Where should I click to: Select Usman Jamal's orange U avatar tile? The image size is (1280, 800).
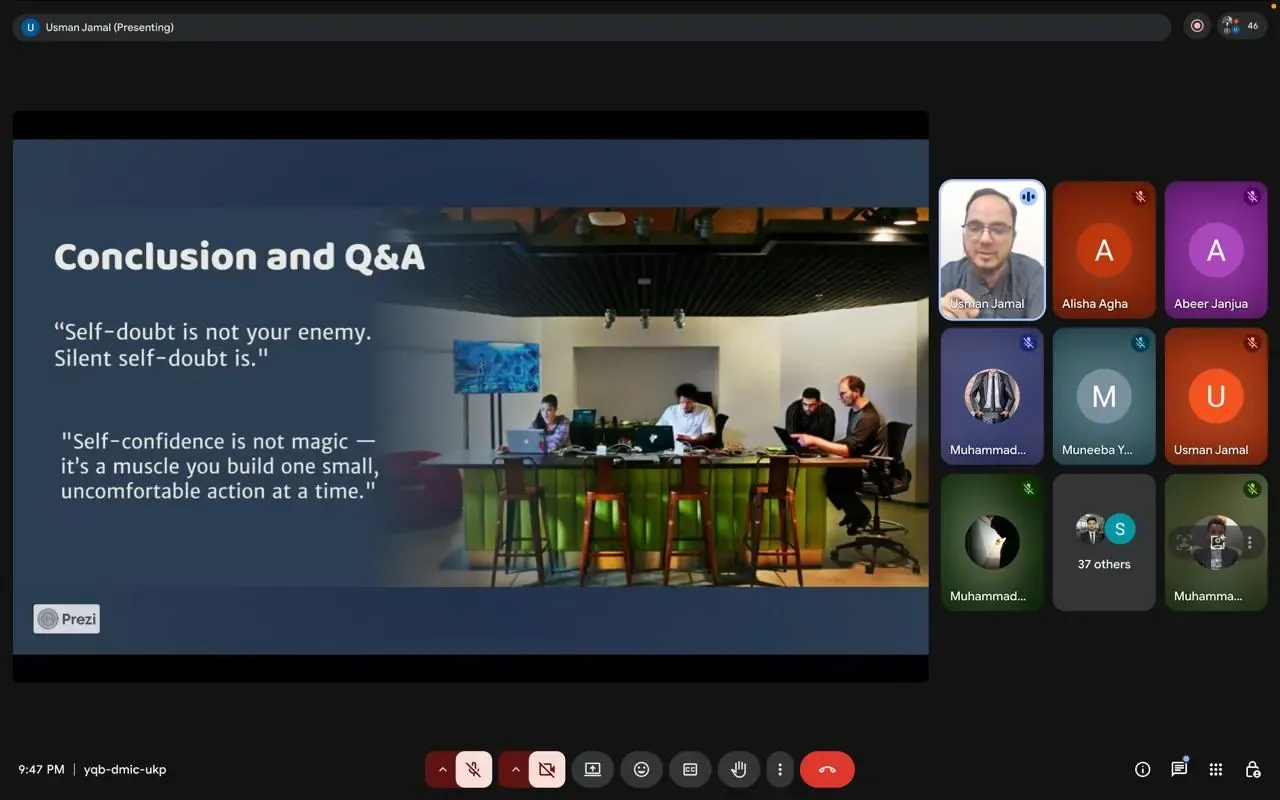coord(1216,396)
